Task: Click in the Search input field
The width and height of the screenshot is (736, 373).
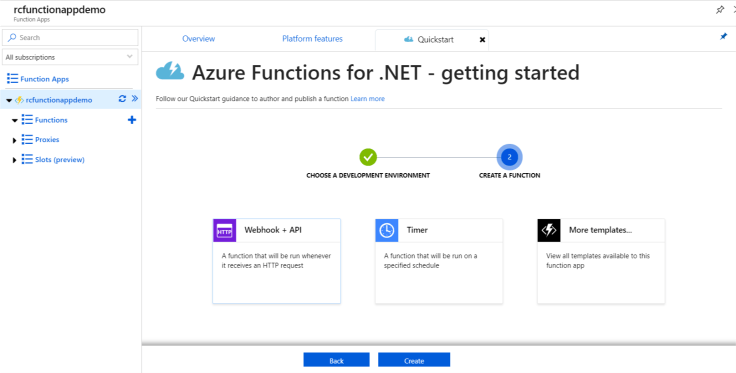Action: pyautogui.click(x=70, y=38)
